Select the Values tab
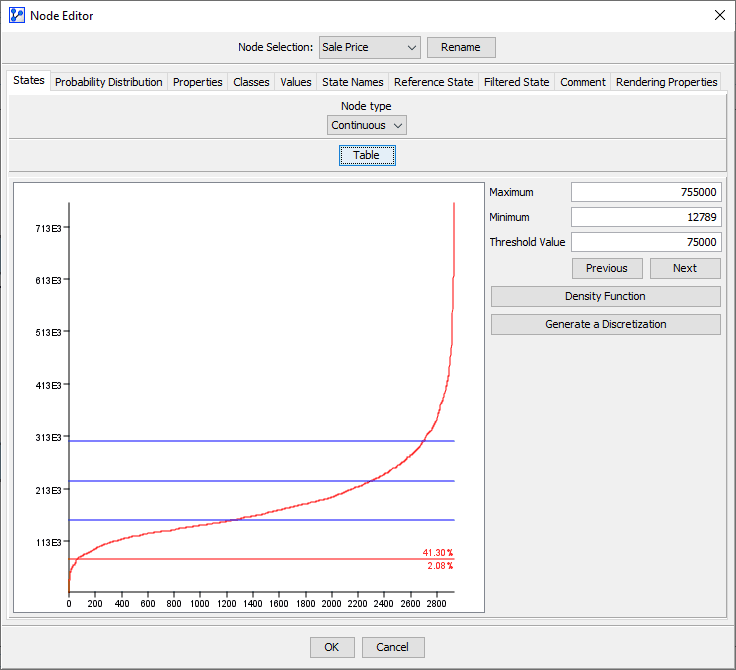Viewport: 736px width, 670px height. tap(296, 82)
